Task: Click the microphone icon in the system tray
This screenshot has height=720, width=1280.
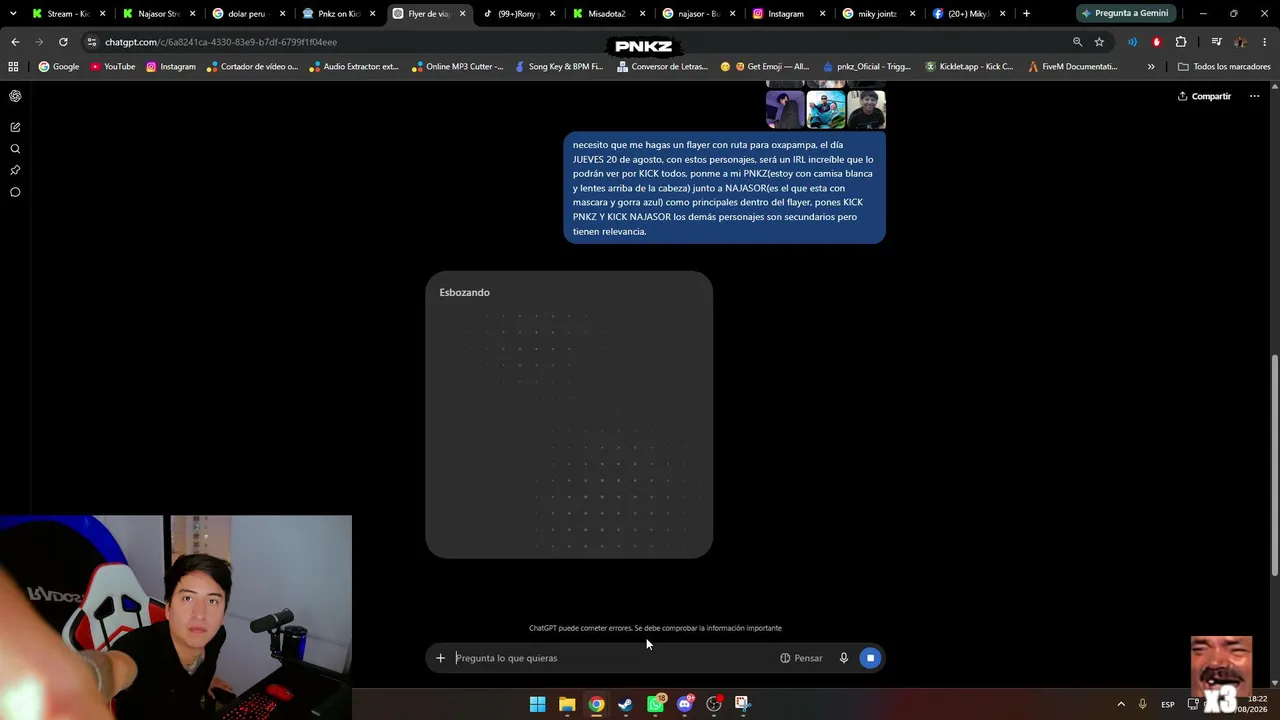Action: pos(1142,704)
